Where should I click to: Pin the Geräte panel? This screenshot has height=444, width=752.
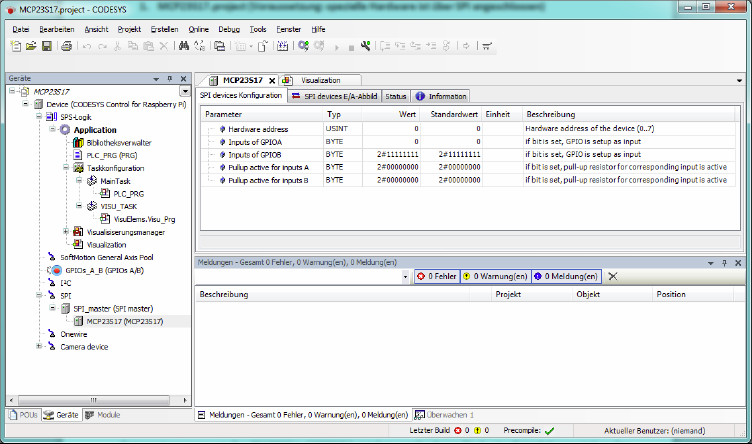pos(170,78)
